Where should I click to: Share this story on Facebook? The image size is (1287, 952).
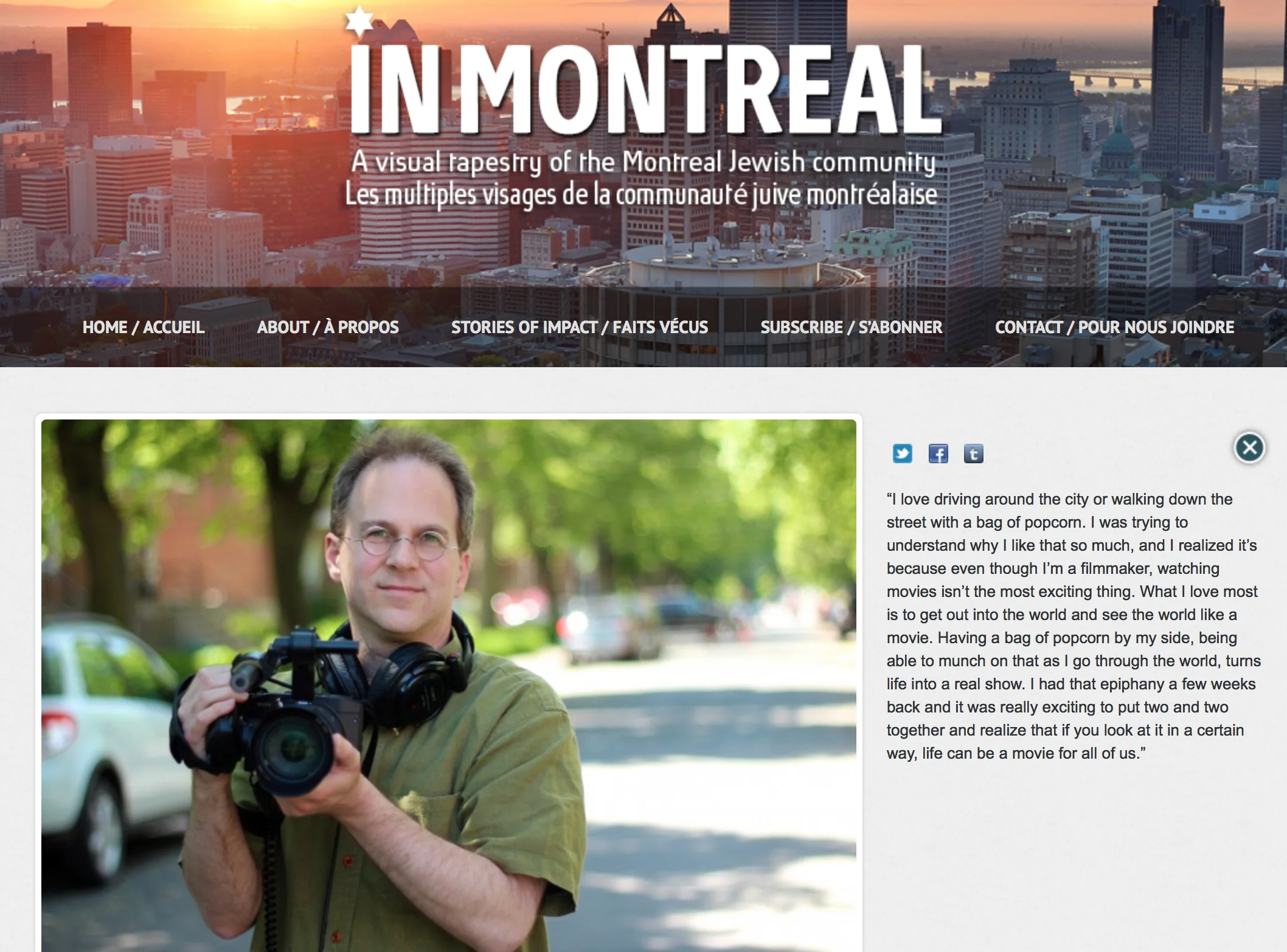click(x=938, y=454)
